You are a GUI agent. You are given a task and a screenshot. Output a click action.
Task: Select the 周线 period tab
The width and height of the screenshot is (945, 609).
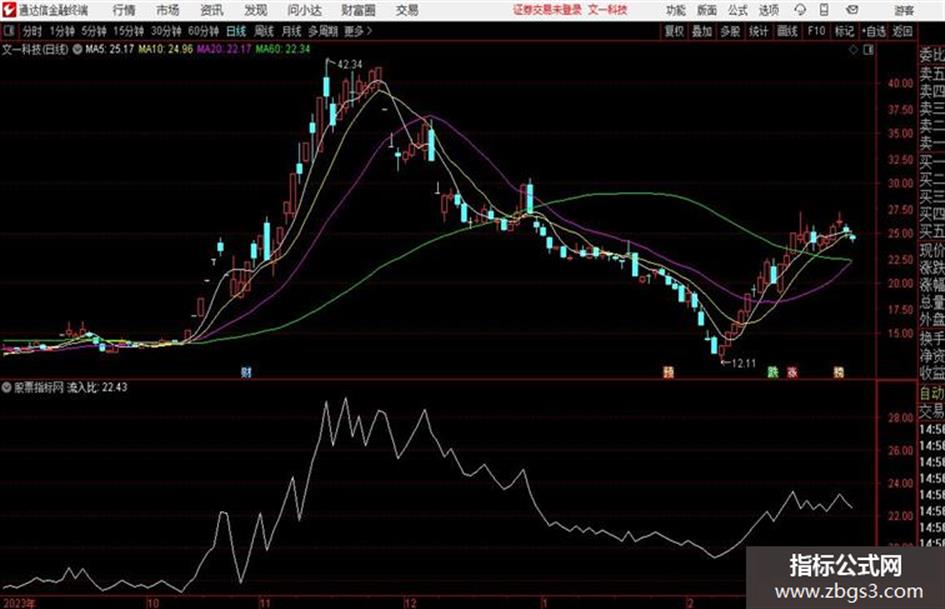click(264, 31)
